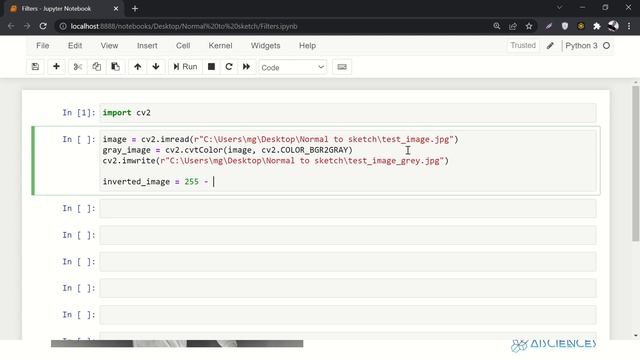Click the In [1]: prompt label
The width and height of the screenshot is (640, 360).
tap(79, 113)
